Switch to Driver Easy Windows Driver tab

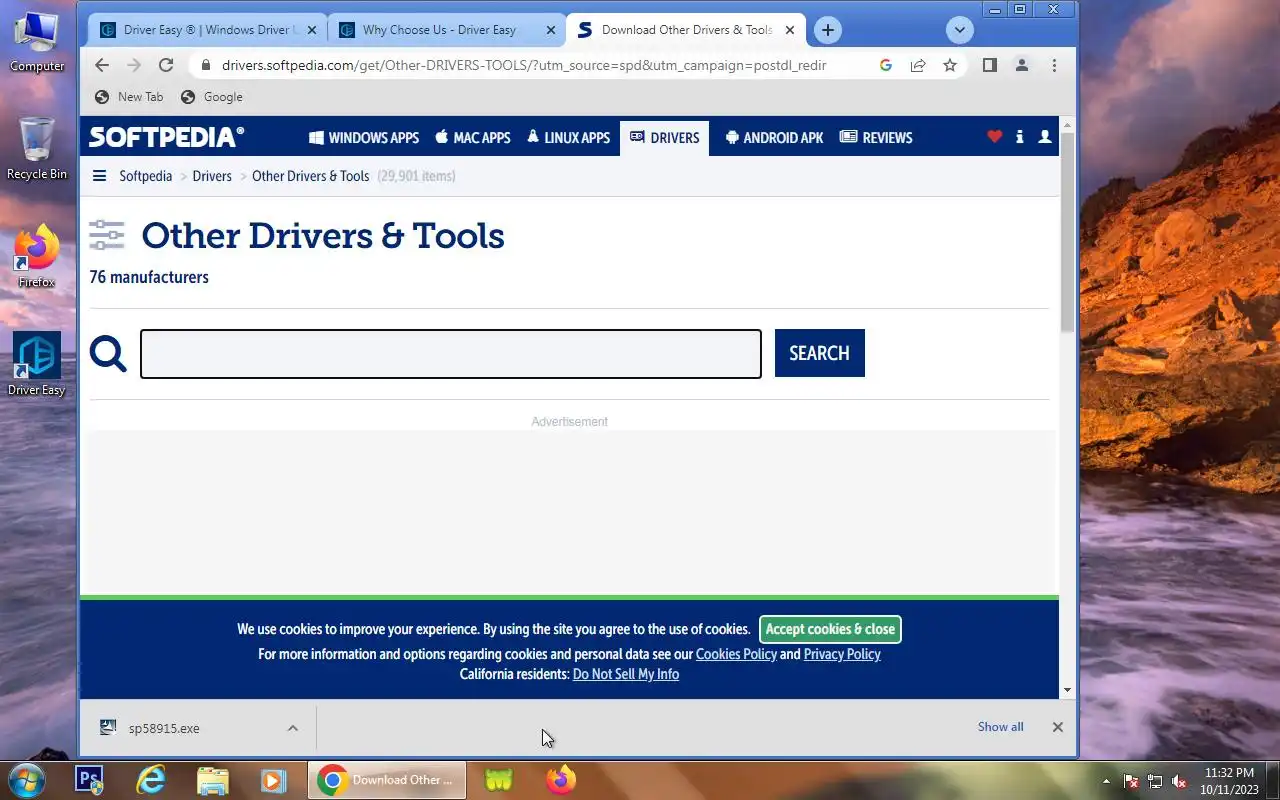pos(207,30)
